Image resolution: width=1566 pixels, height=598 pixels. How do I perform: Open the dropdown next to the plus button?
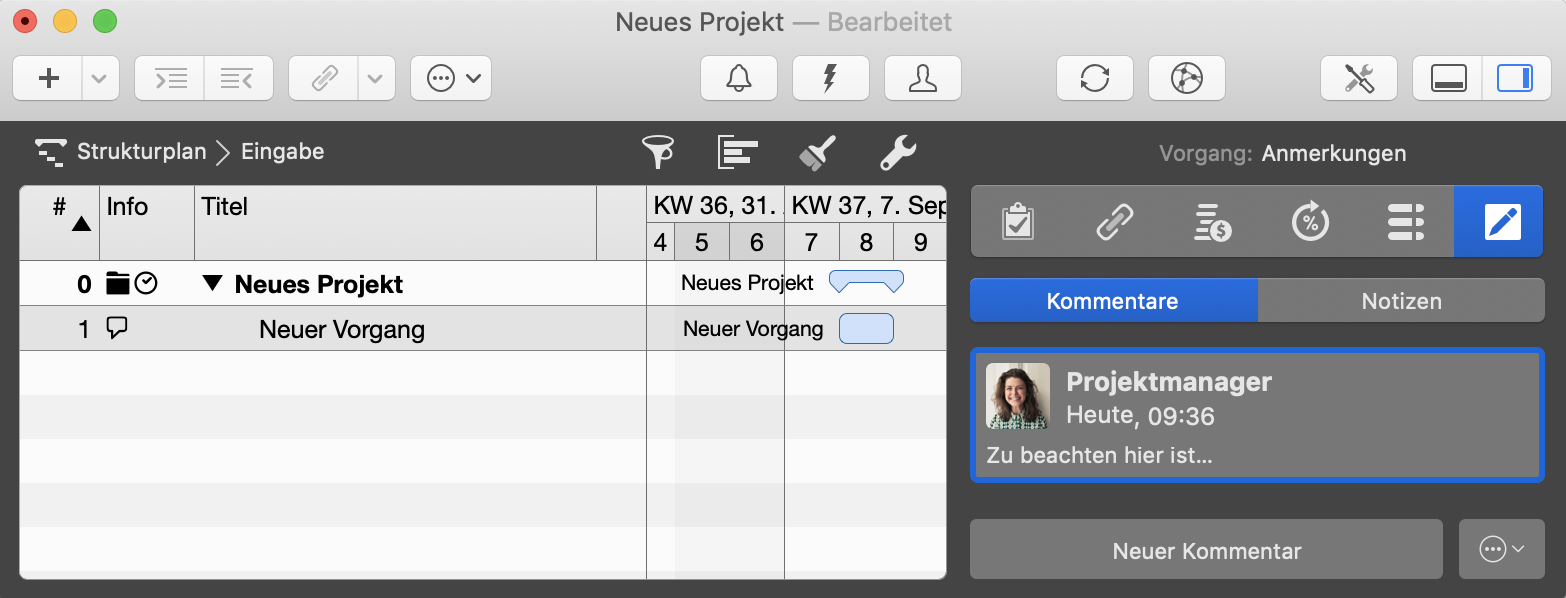click(x=99, y=78)
